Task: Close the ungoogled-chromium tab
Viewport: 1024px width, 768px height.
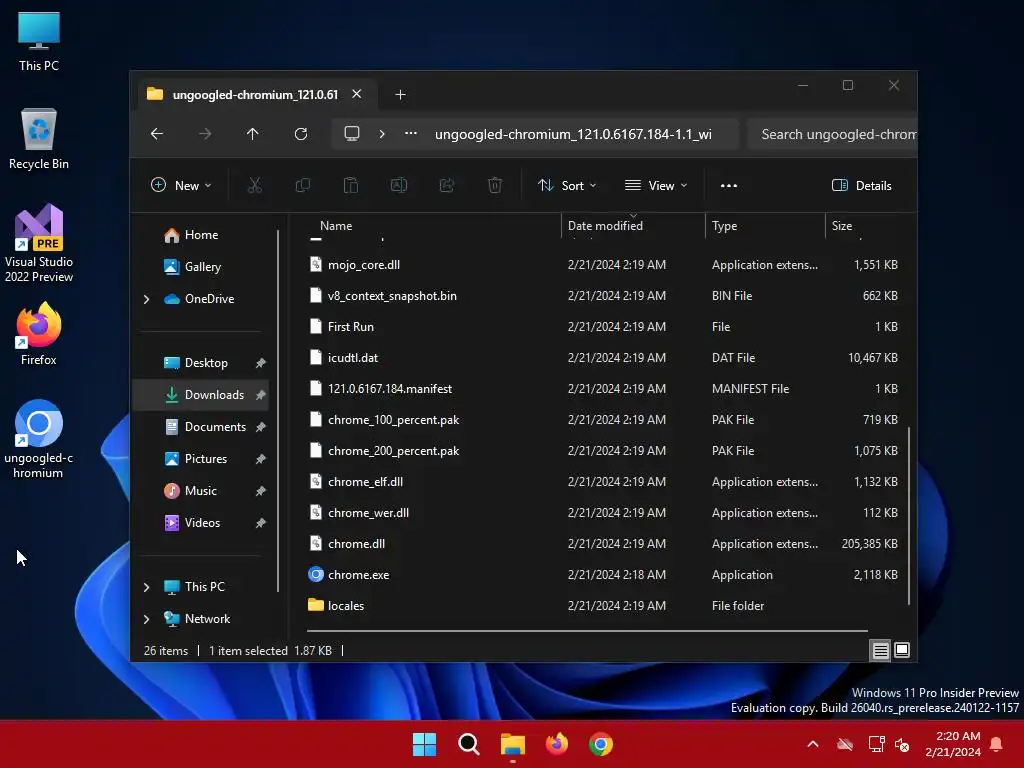Action: [357, 94]
